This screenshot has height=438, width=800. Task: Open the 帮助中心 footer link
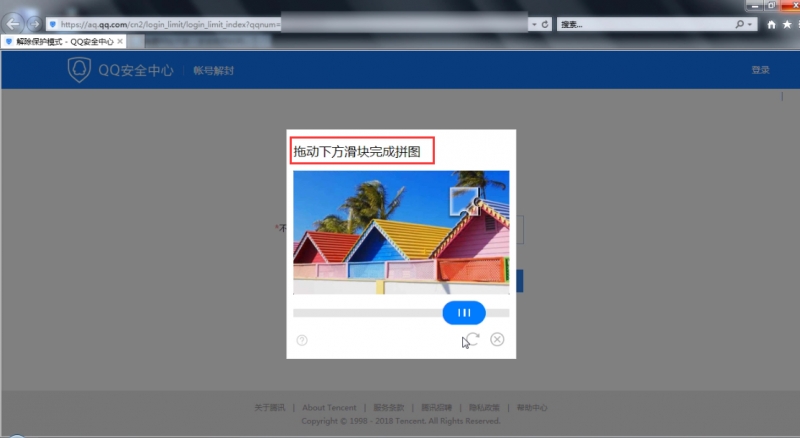pos(532,407)
